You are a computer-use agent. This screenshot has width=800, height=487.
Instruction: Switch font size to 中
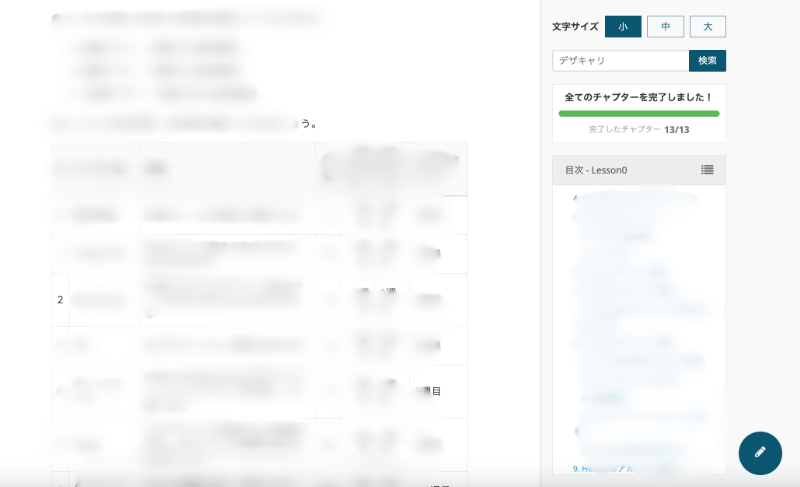pos(665,27)
